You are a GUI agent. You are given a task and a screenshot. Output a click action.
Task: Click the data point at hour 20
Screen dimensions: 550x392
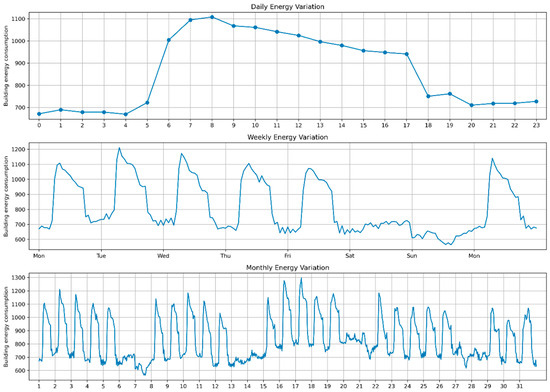[471, 105]
